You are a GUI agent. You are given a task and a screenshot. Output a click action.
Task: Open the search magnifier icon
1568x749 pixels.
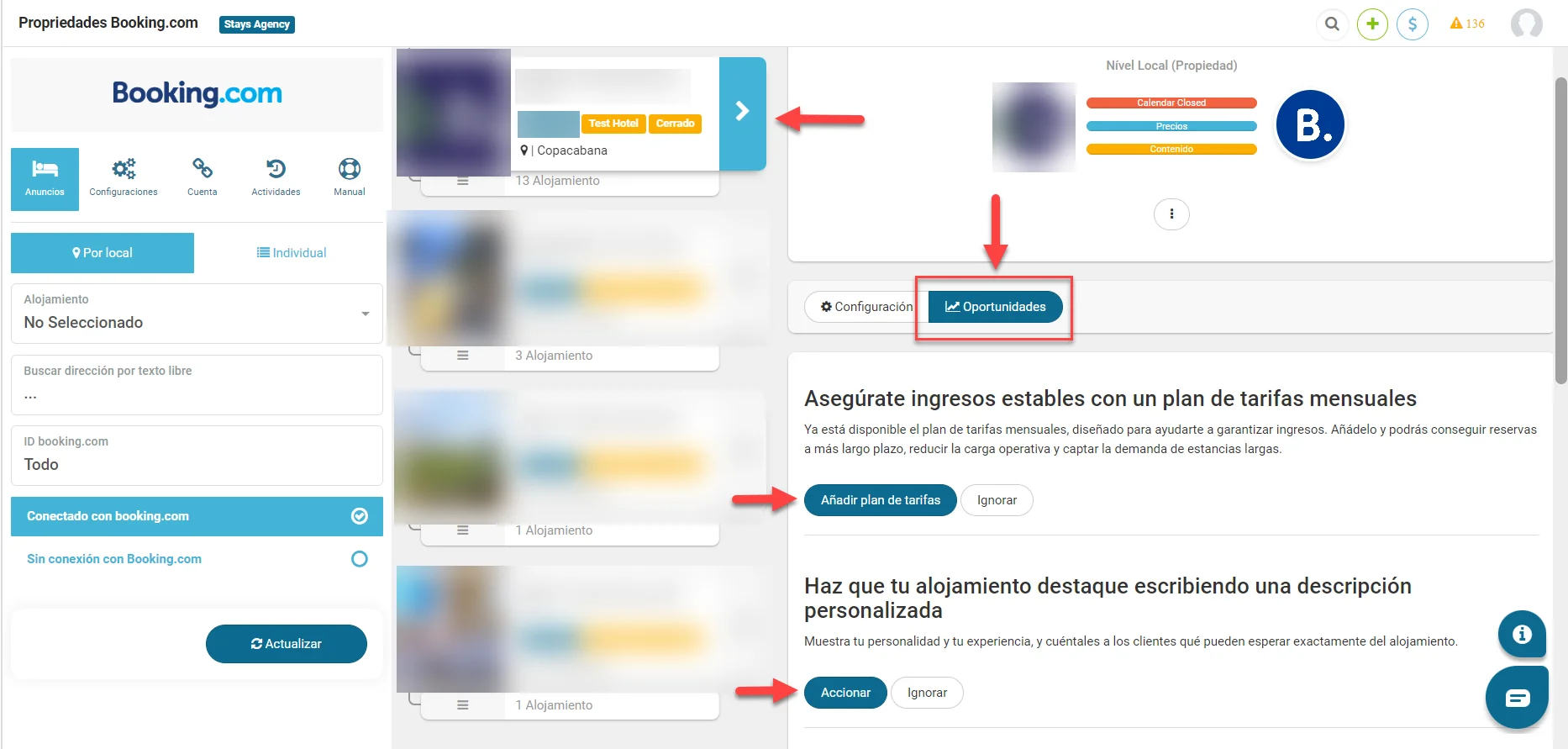1332,24
